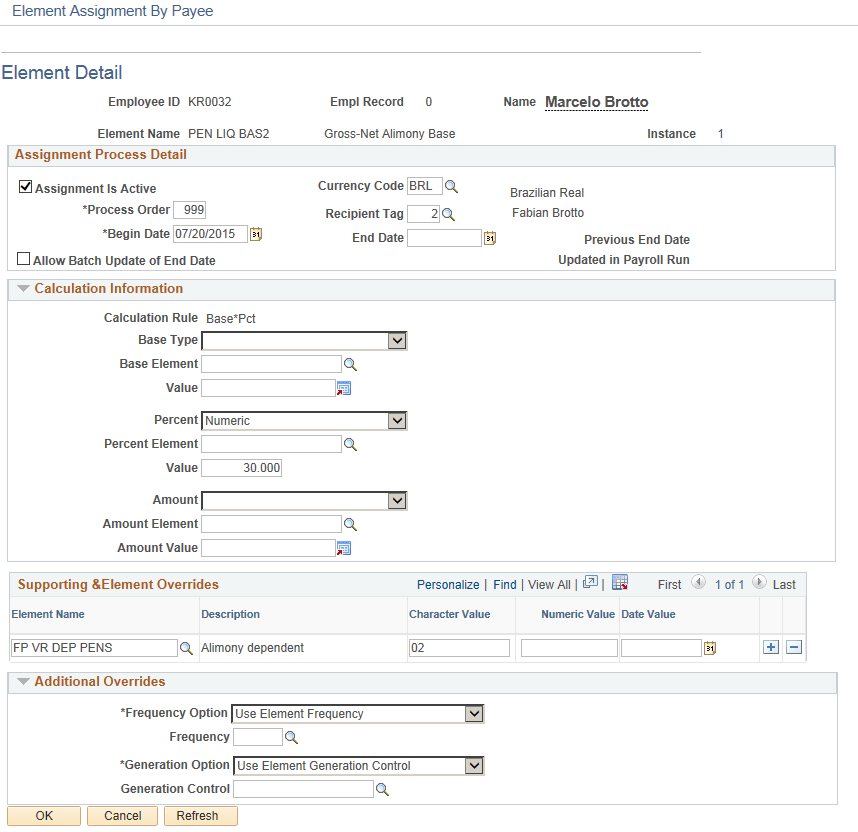Personalize the Supporting Element Overrides grid
Image resolution: width=858 pixels, height=832 pixels.
coord(448,584)
